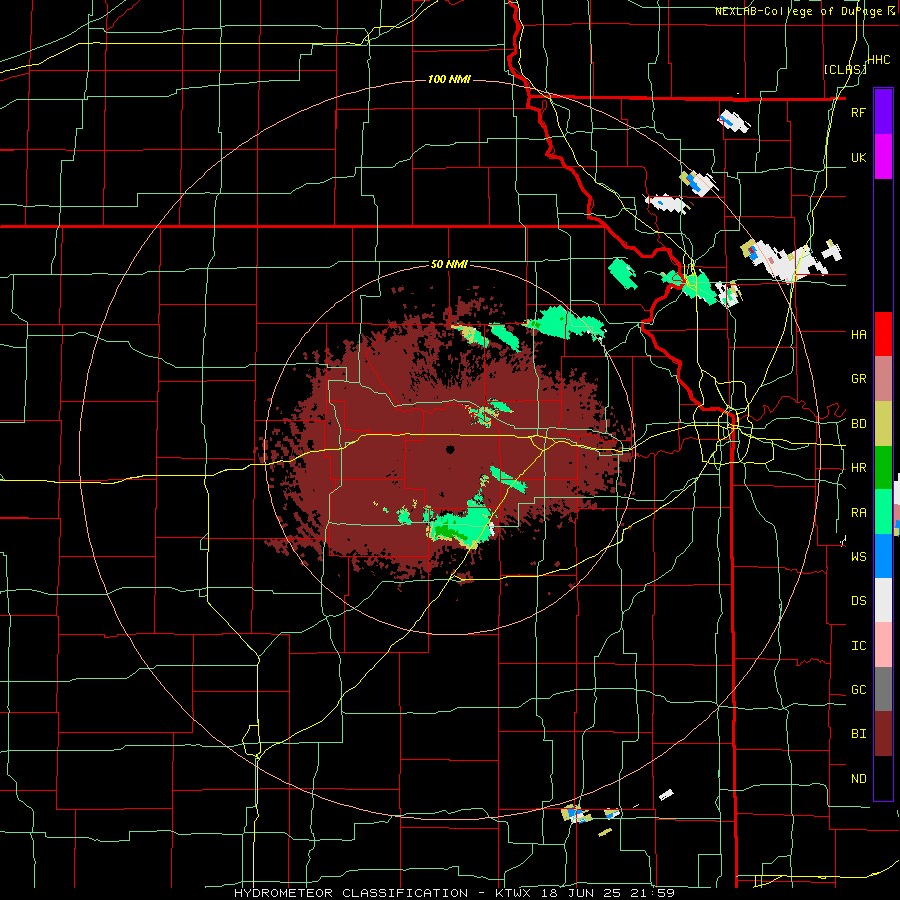The height and width of the screenshot is (900, 900).
Task: Click the IC legend label
Action: 859,646
